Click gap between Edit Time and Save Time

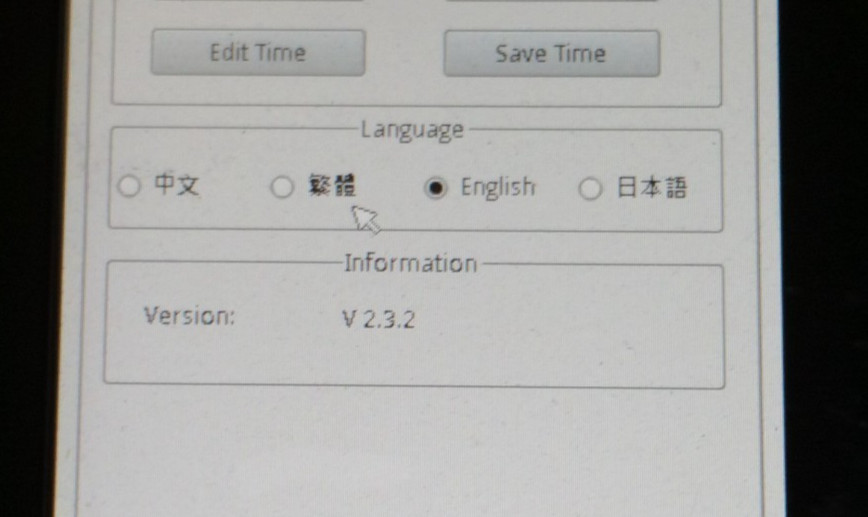click(404, 53)
